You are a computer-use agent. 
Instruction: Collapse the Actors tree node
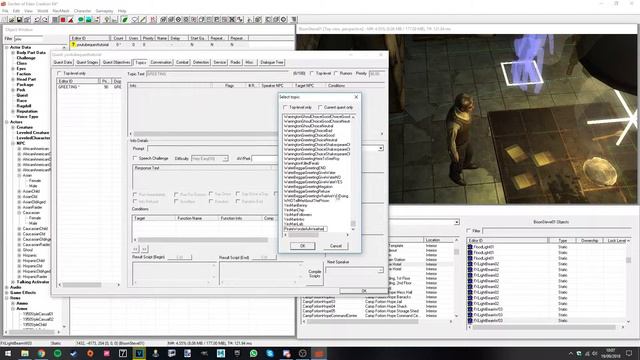pos(7,122)
